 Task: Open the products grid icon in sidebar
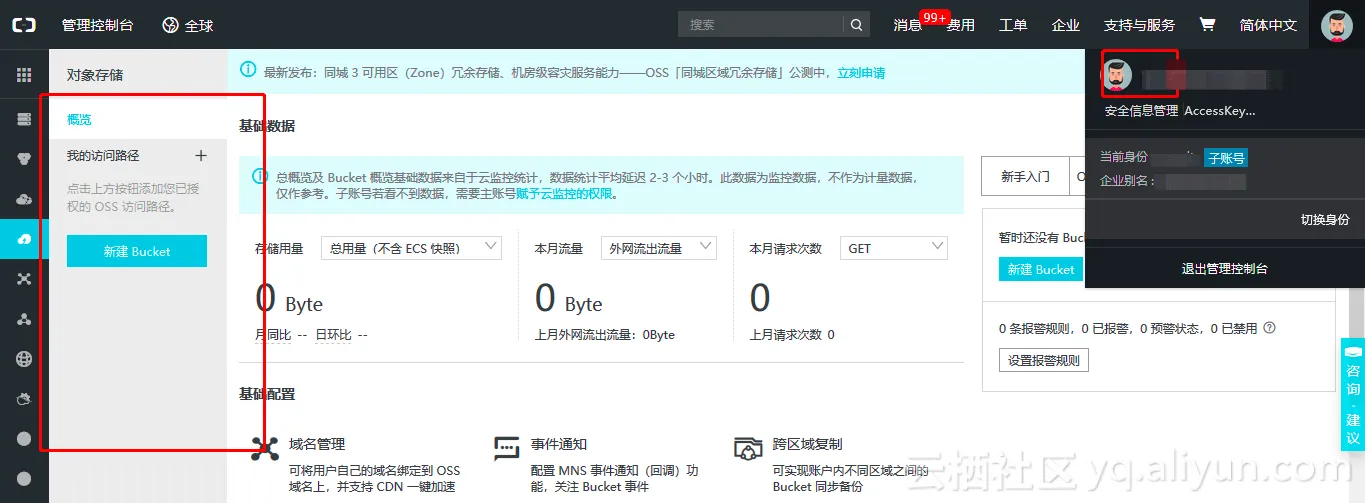24,75
